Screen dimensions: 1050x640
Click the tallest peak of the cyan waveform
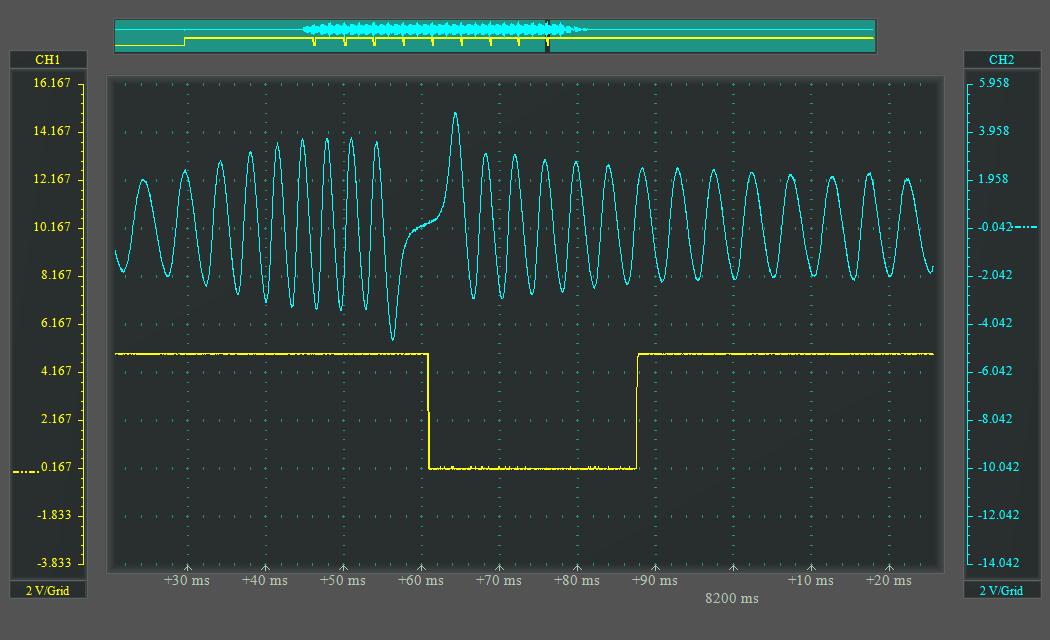tap(456, 114)
